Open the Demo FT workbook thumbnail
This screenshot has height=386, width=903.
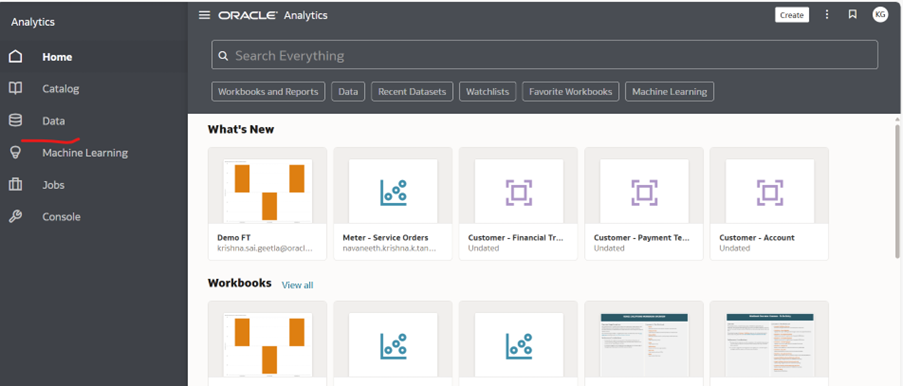pyautogui.click(x=267, y=190)
